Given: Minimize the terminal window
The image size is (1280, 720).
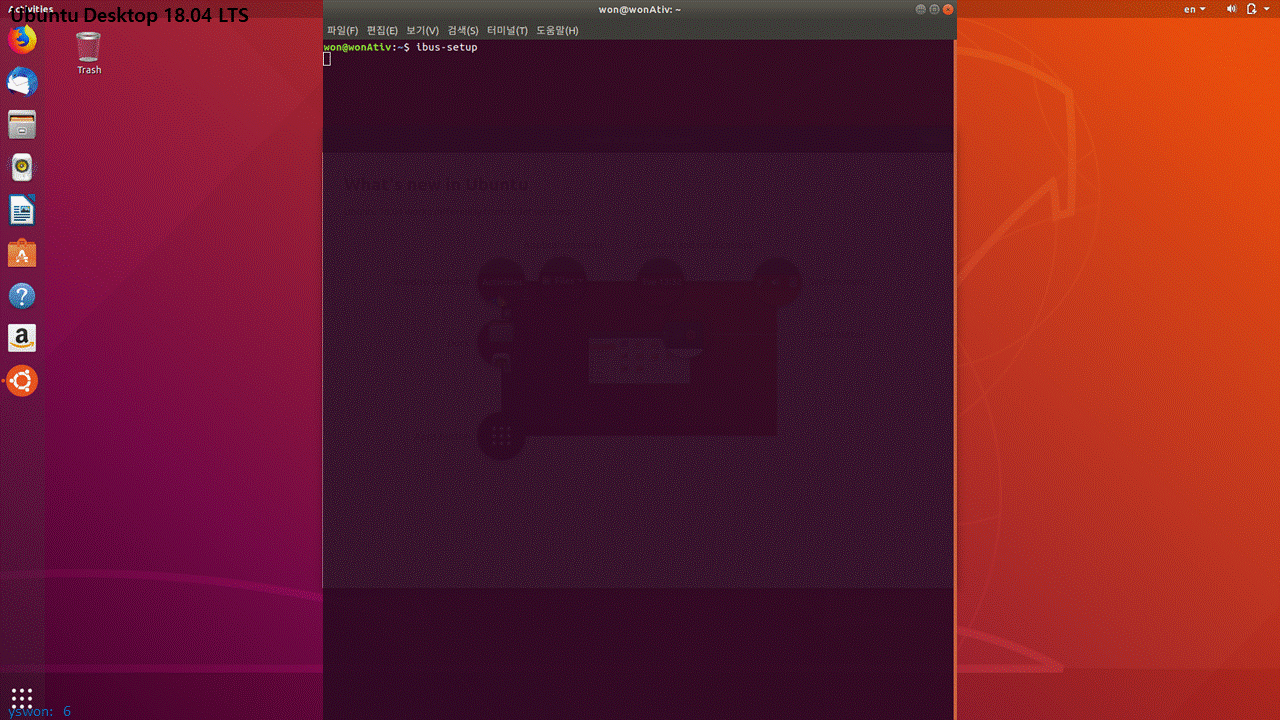Looking at the screenshot, I should 921,9.
